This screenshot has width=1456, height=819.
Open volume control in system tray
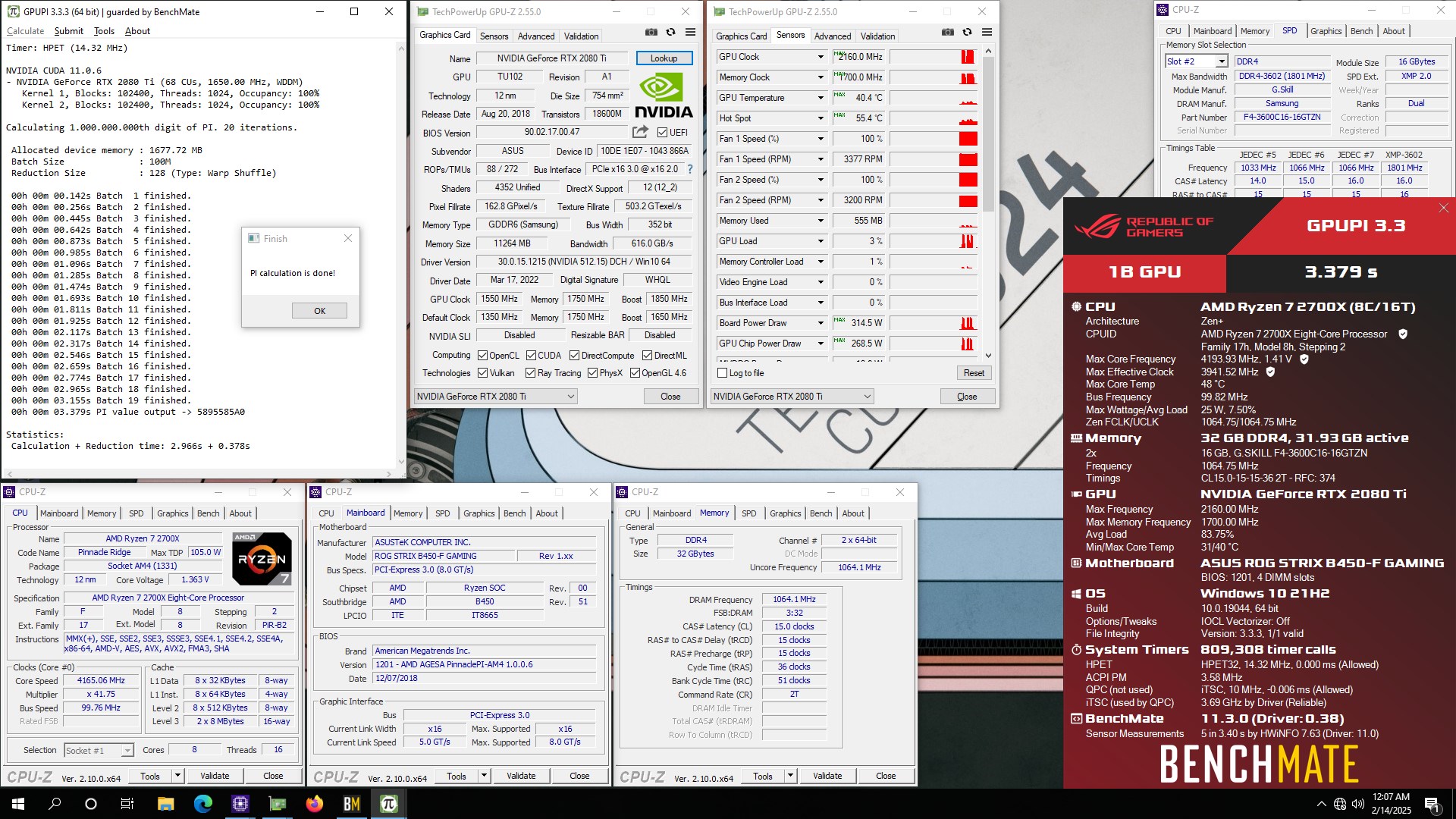(x=1357, y=804)
